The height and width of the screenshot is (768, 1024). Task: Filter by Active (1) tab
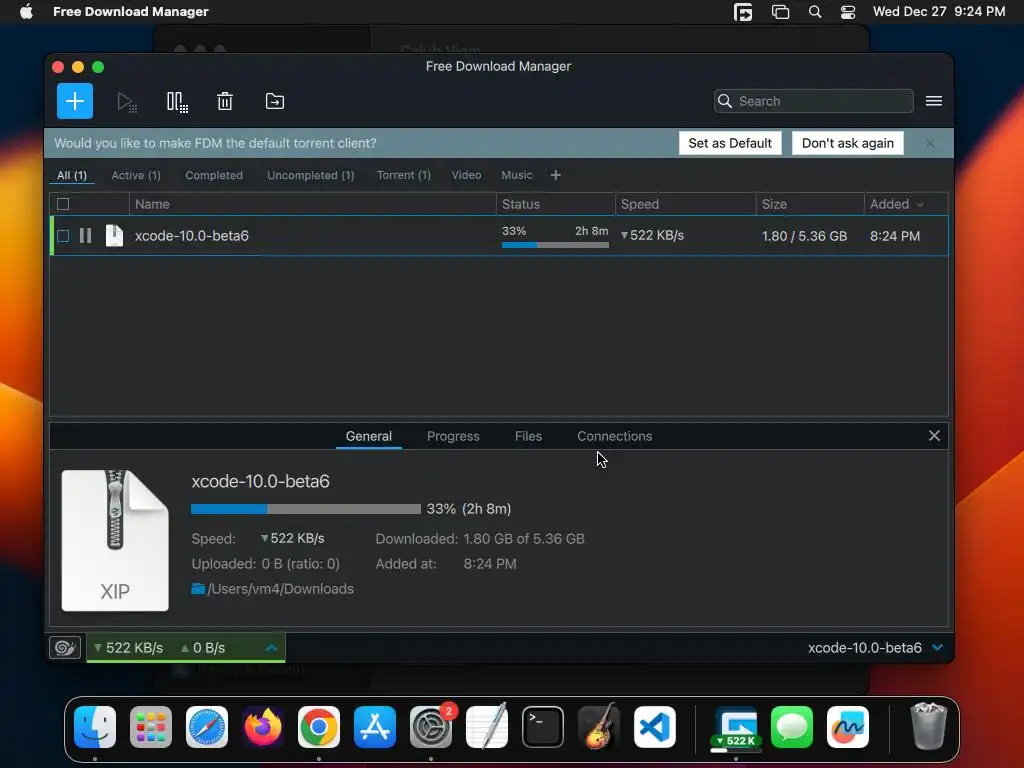click(136, 175)
